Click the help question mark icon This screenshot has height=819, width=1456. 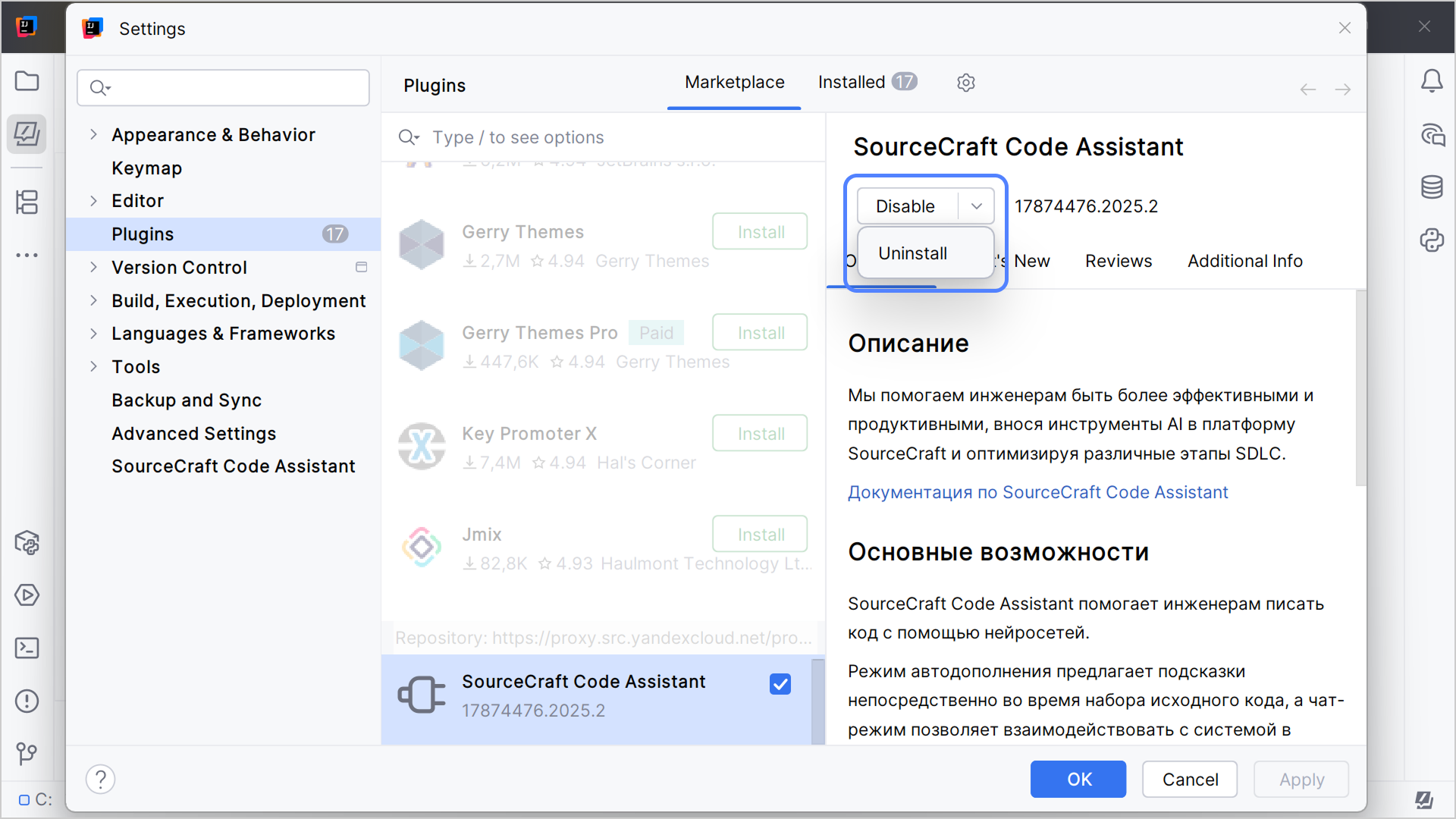(x=100, y=779)
